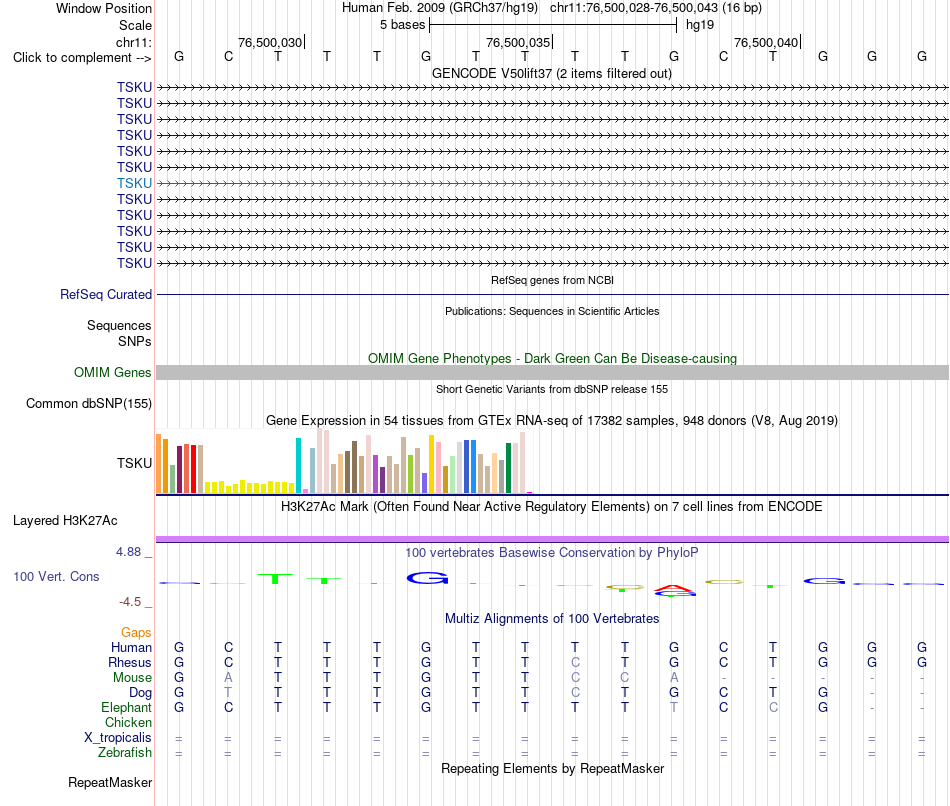Click the Common dbSNP(155) track label
The height and width of the screenshot is (806, 950).
(x=88, y=404)
